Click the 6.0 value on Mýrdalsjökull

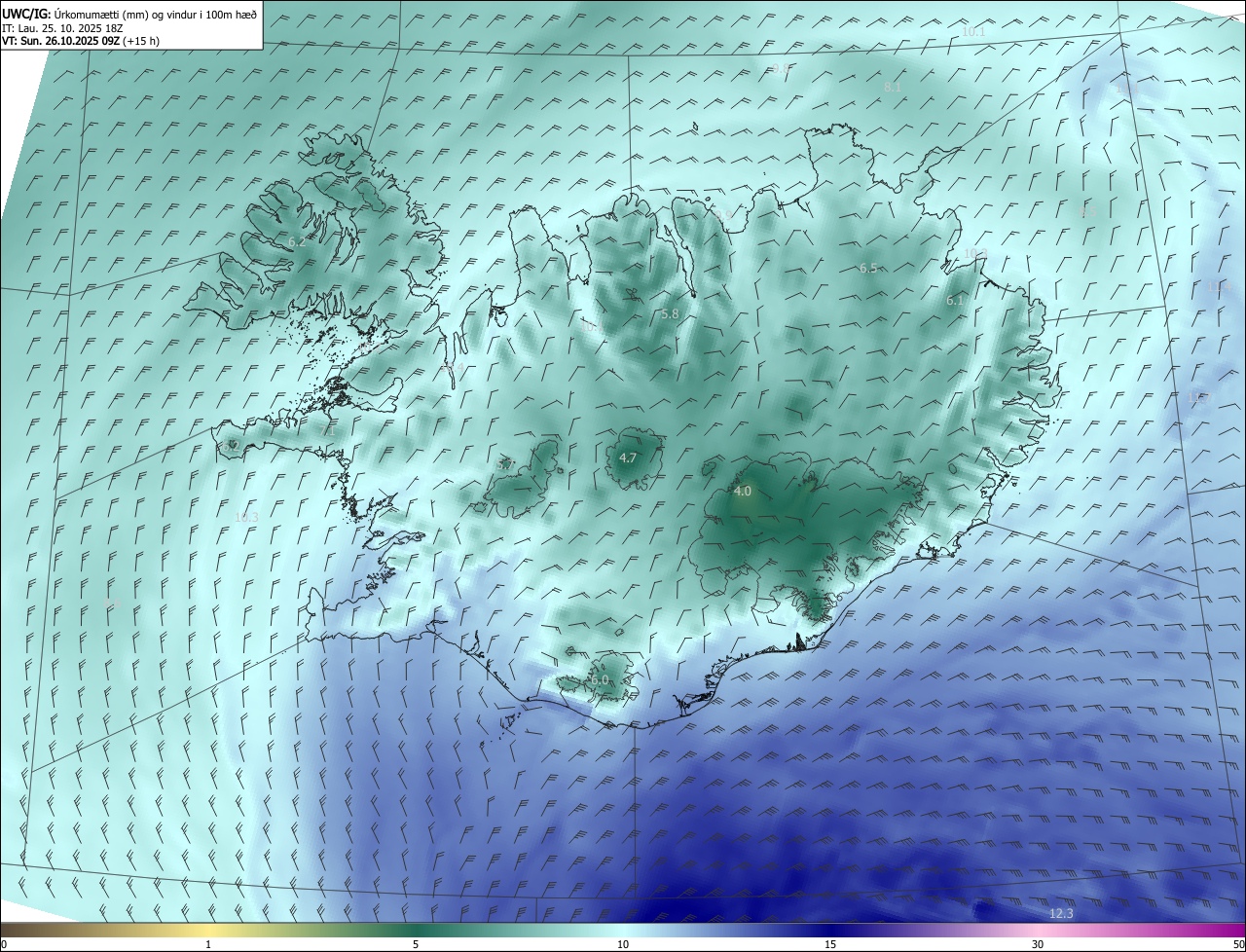click(600, 679)
